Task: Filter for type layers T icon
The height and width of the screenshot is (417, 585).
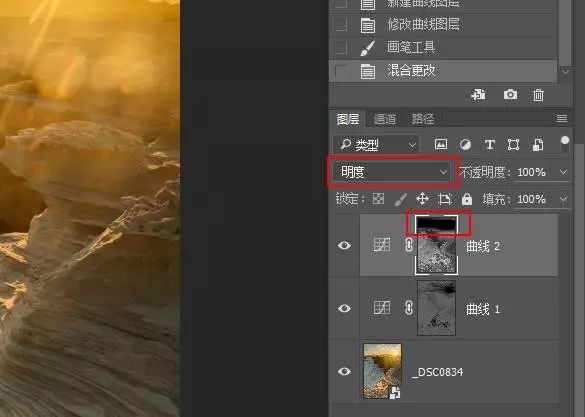Action: [x=489, y=144]
